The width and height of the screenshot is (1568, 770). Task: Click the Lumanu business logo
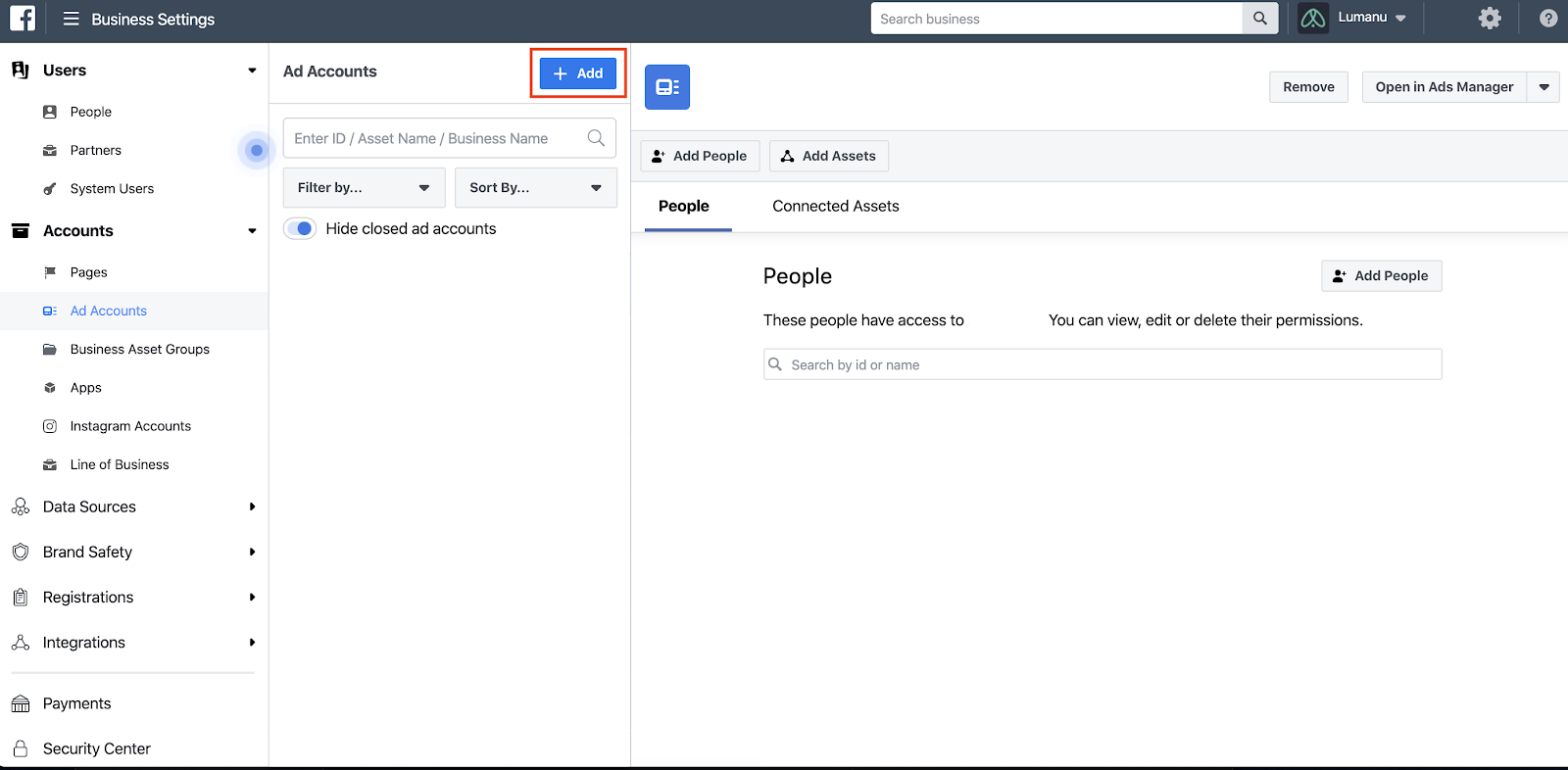point(1313,19)
